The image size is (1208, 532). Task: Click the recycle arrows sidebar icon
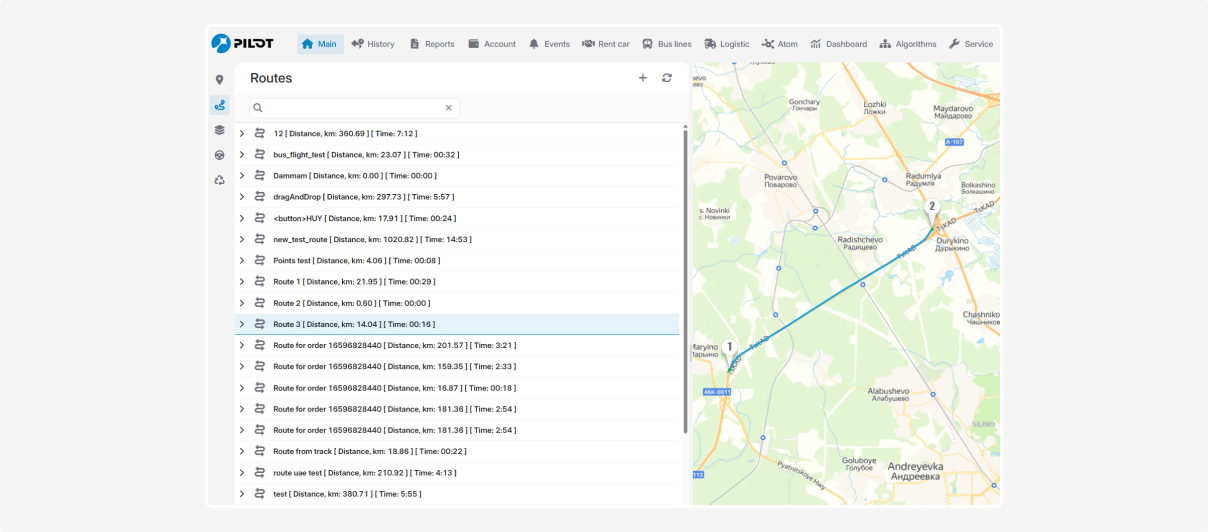(219, 180)
